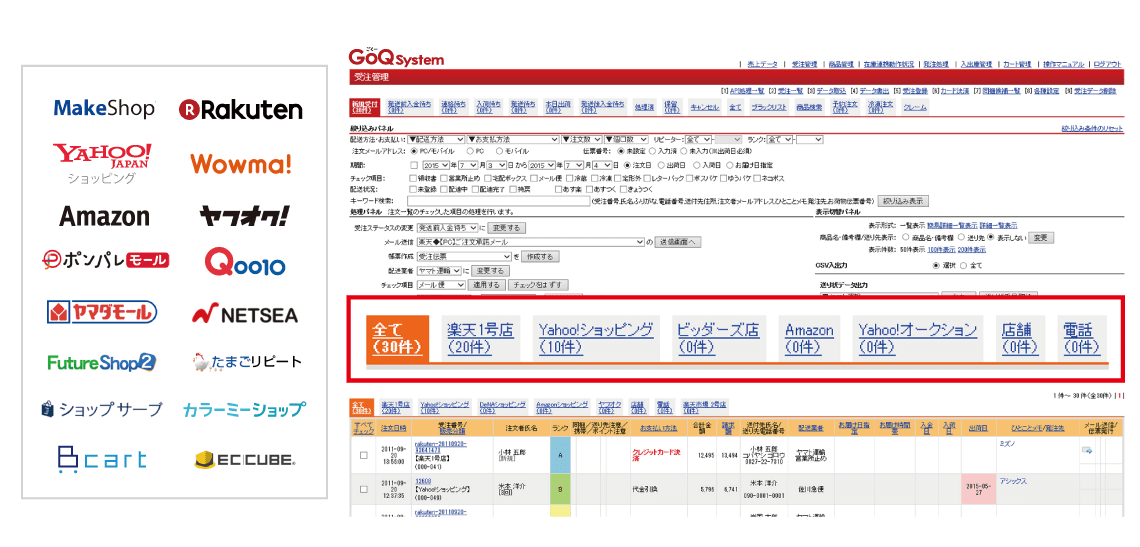This screenshot has width=1140, height=547.
Task: Click the Yahoo! Japan Shopping logo
Action: [103, 162]
